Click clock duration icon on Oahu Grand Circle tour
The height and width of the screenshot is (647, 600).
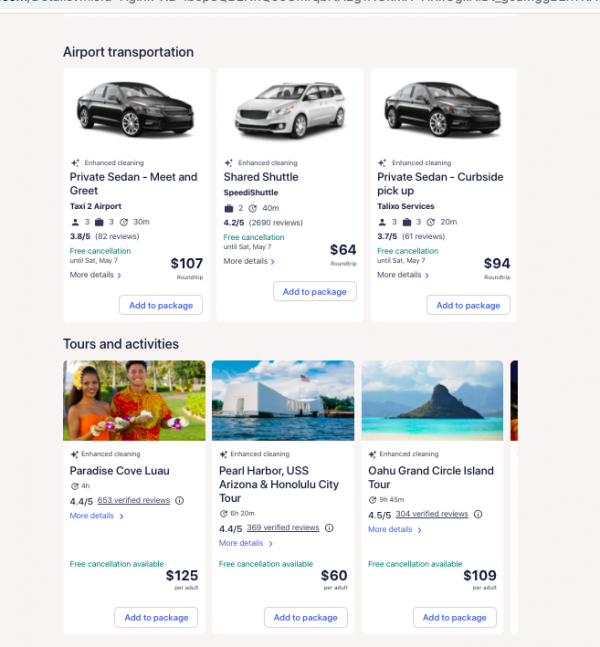(x=372, y=499)
